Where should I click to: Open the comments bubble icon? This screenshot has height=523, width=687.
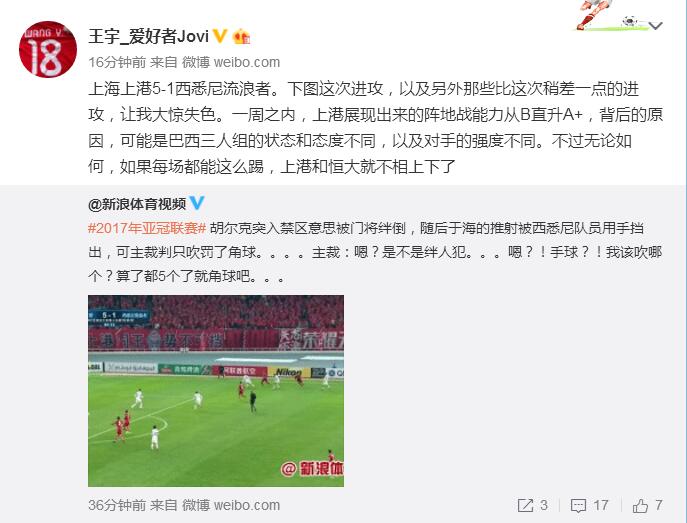click(578, 506)
